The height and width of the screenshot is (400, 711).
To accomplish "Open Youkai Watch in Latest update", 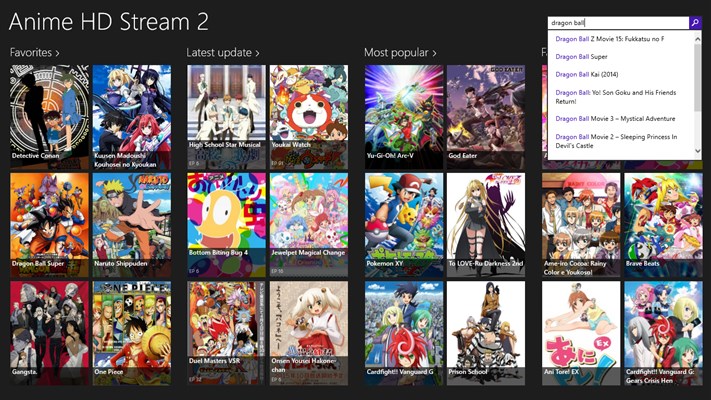I will [x=309, y=117].
